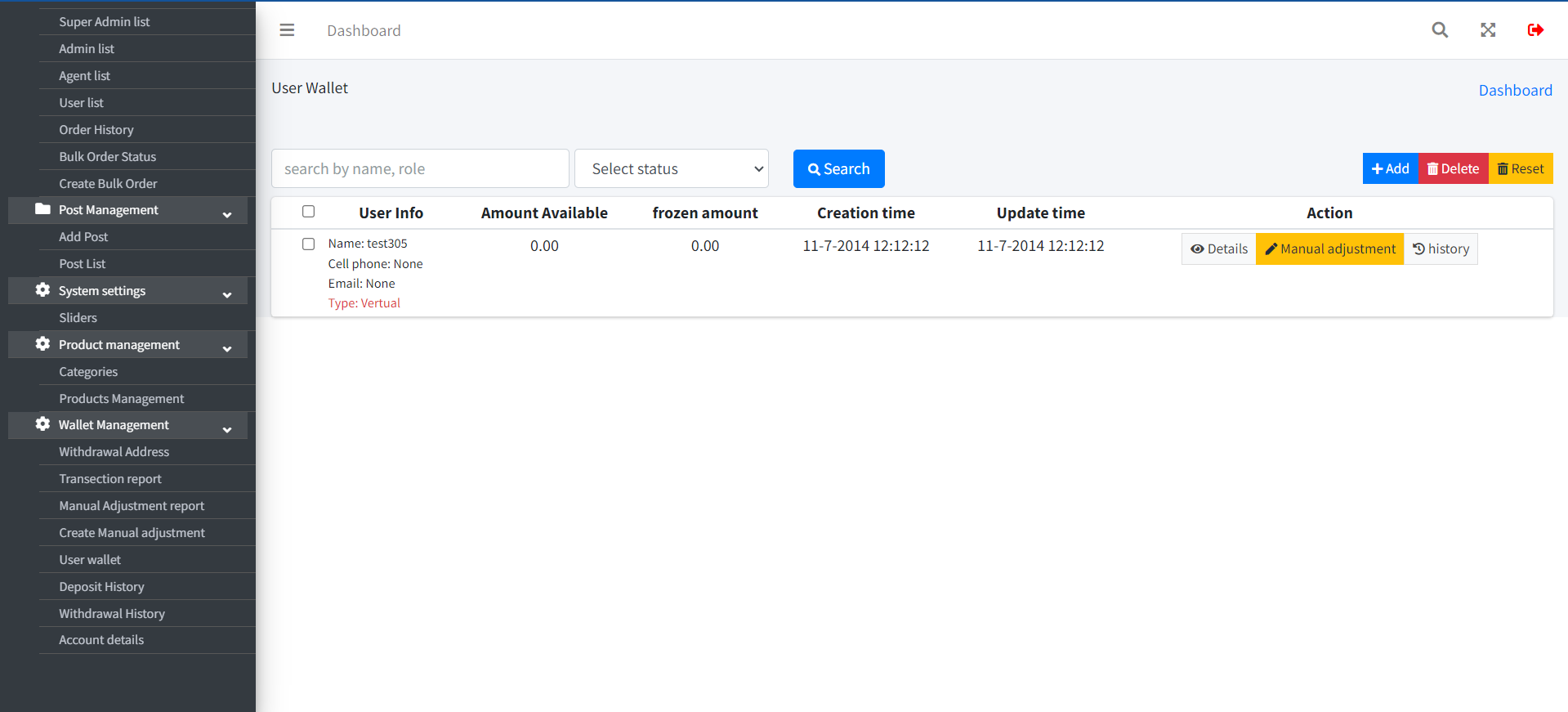Collapse the Wallet Management chevron
Viewport: 1568px width, 712px height.
[227, 430]
